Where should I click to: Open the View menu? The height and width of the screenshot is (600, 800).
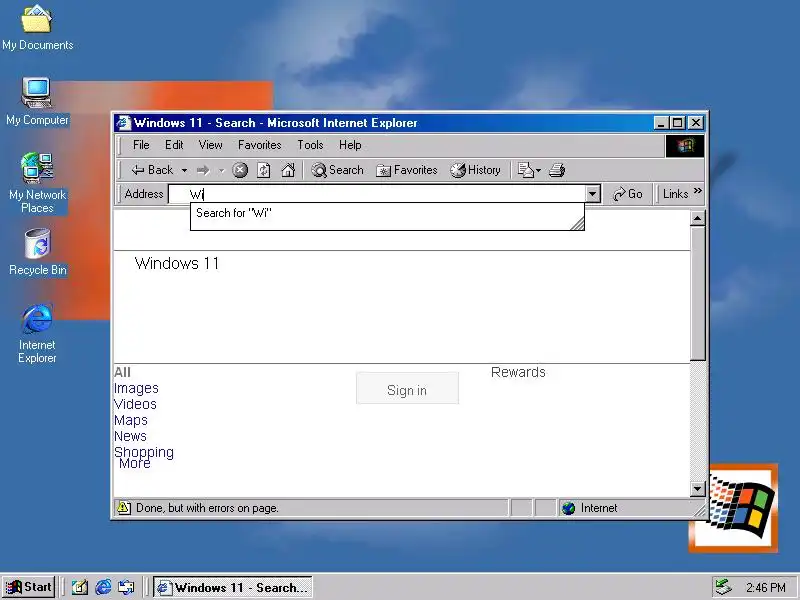pos(211,145)
